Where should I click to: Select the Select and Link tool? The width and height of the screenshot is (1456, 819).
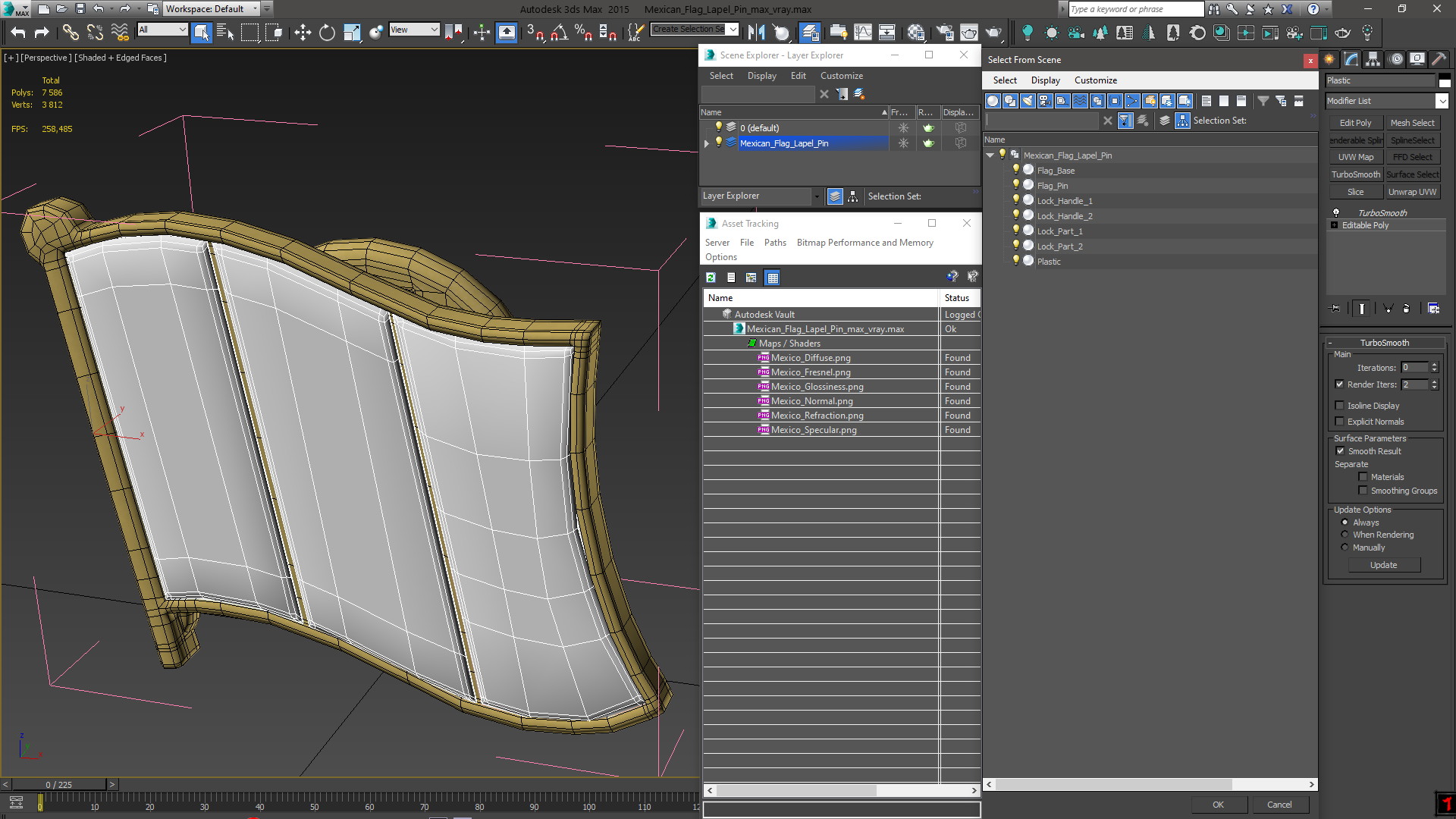(x=71, y=32)
